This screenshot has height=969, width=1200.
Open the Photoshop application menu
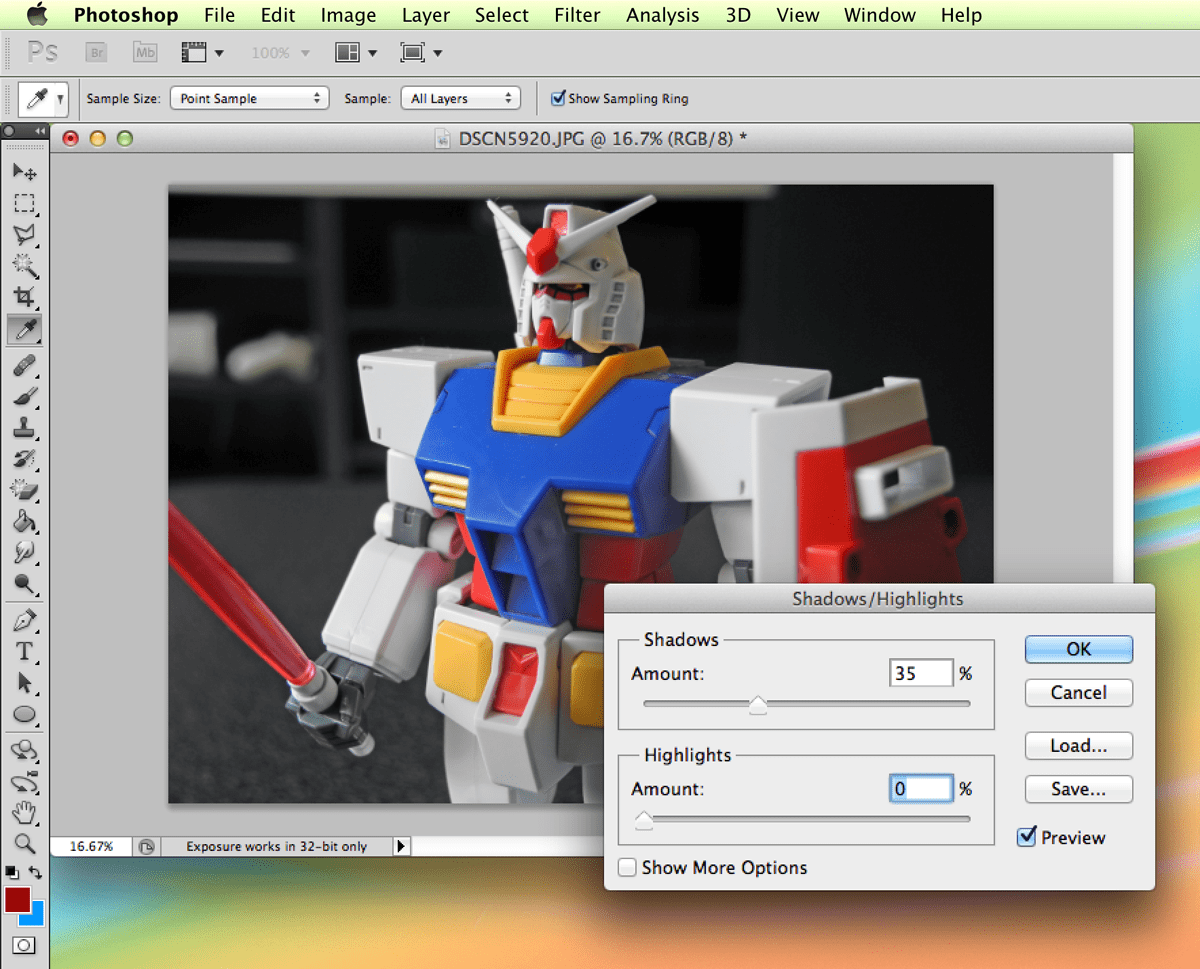coord(126,15)
